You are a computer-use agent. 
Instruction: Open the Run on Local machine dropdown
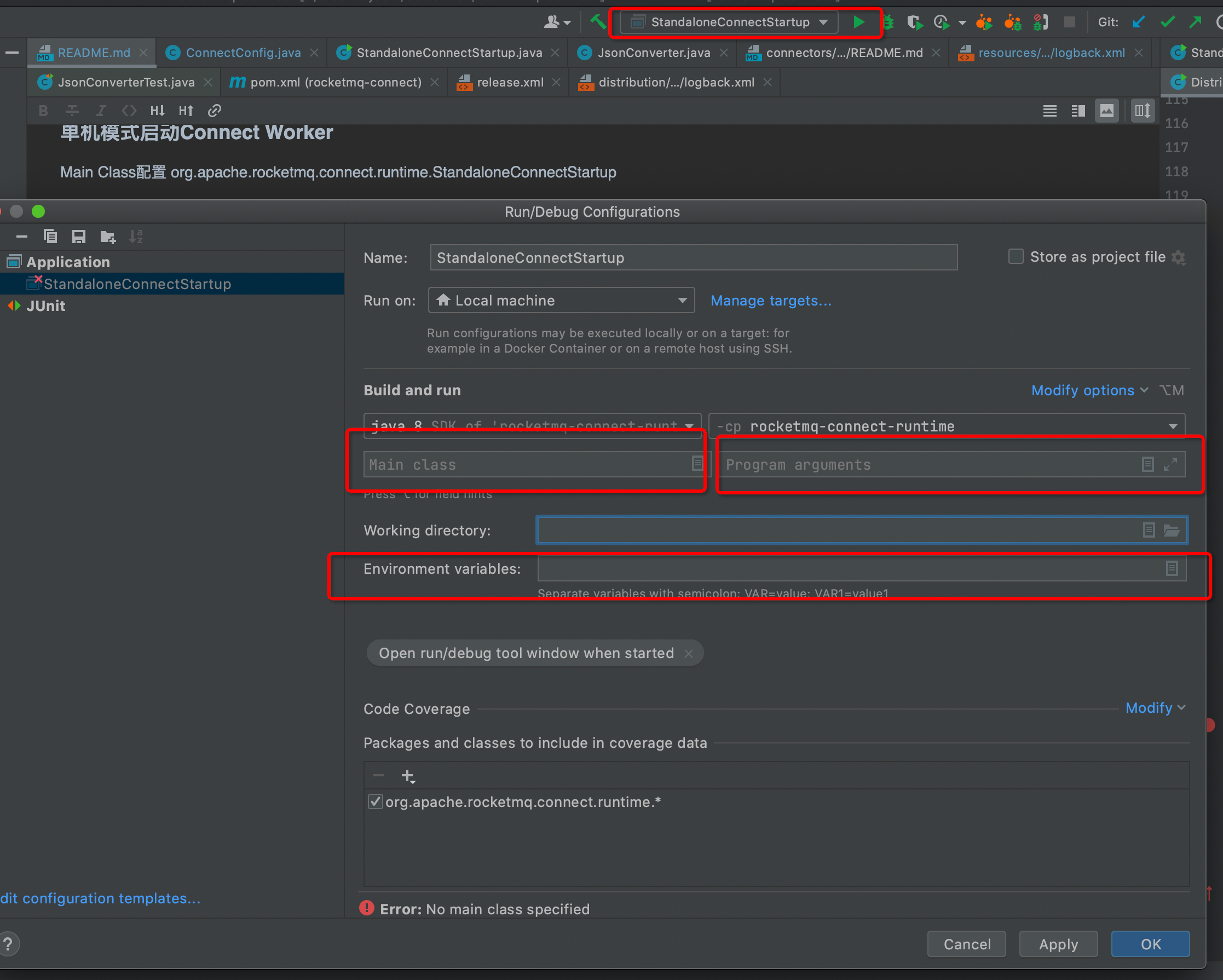click(x=561, y=301)
